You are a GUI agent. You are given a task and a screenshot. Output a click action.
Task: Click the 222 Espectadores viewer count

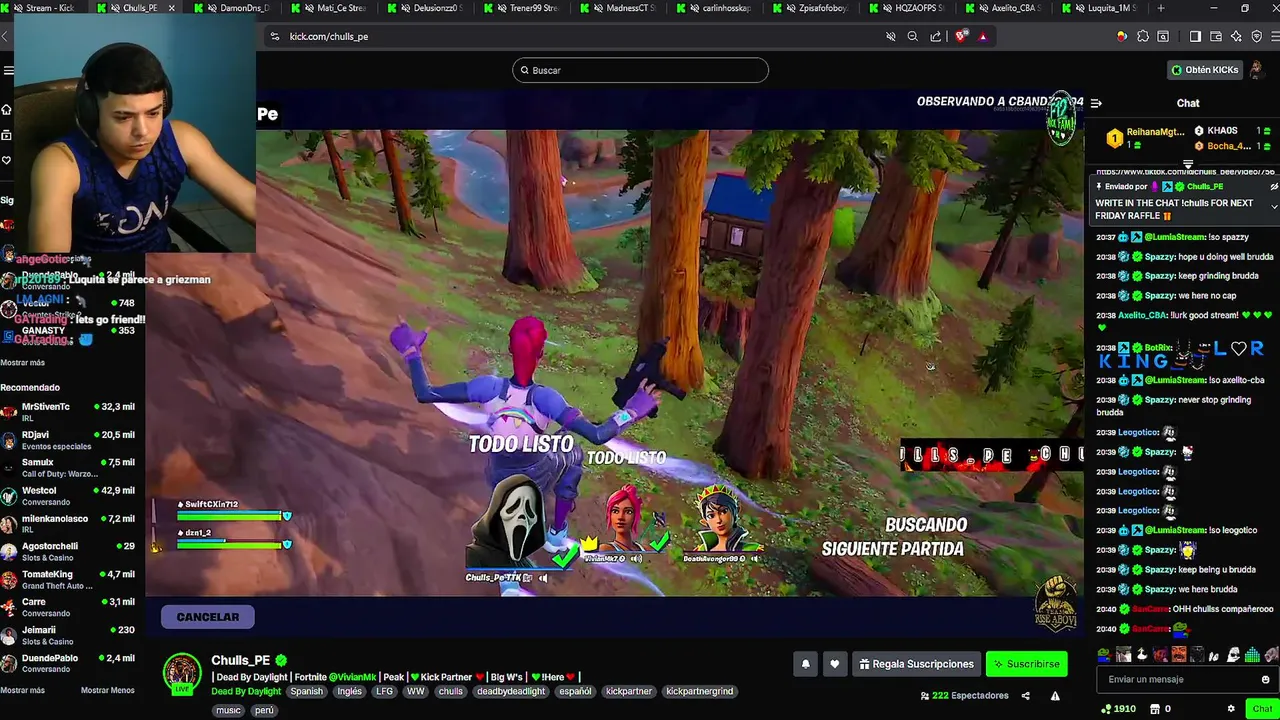964,696
